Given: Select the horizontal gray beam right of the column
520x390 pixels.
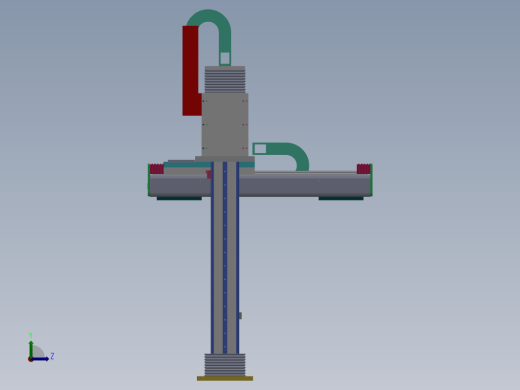Looking at the screenshot, I should tap(305, 185).
